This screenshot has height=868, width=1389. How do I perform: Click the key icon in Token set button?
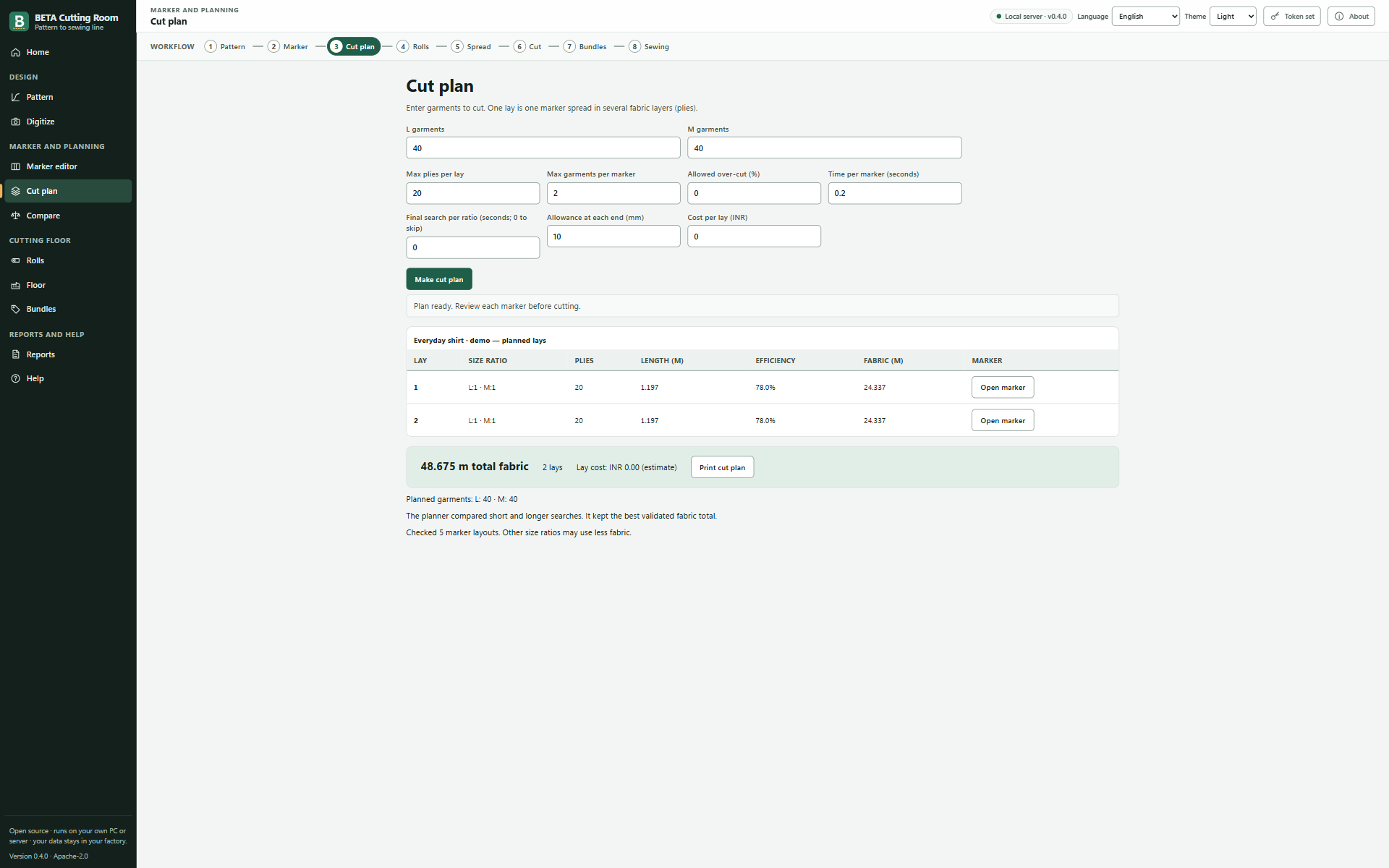[1275, 16]
